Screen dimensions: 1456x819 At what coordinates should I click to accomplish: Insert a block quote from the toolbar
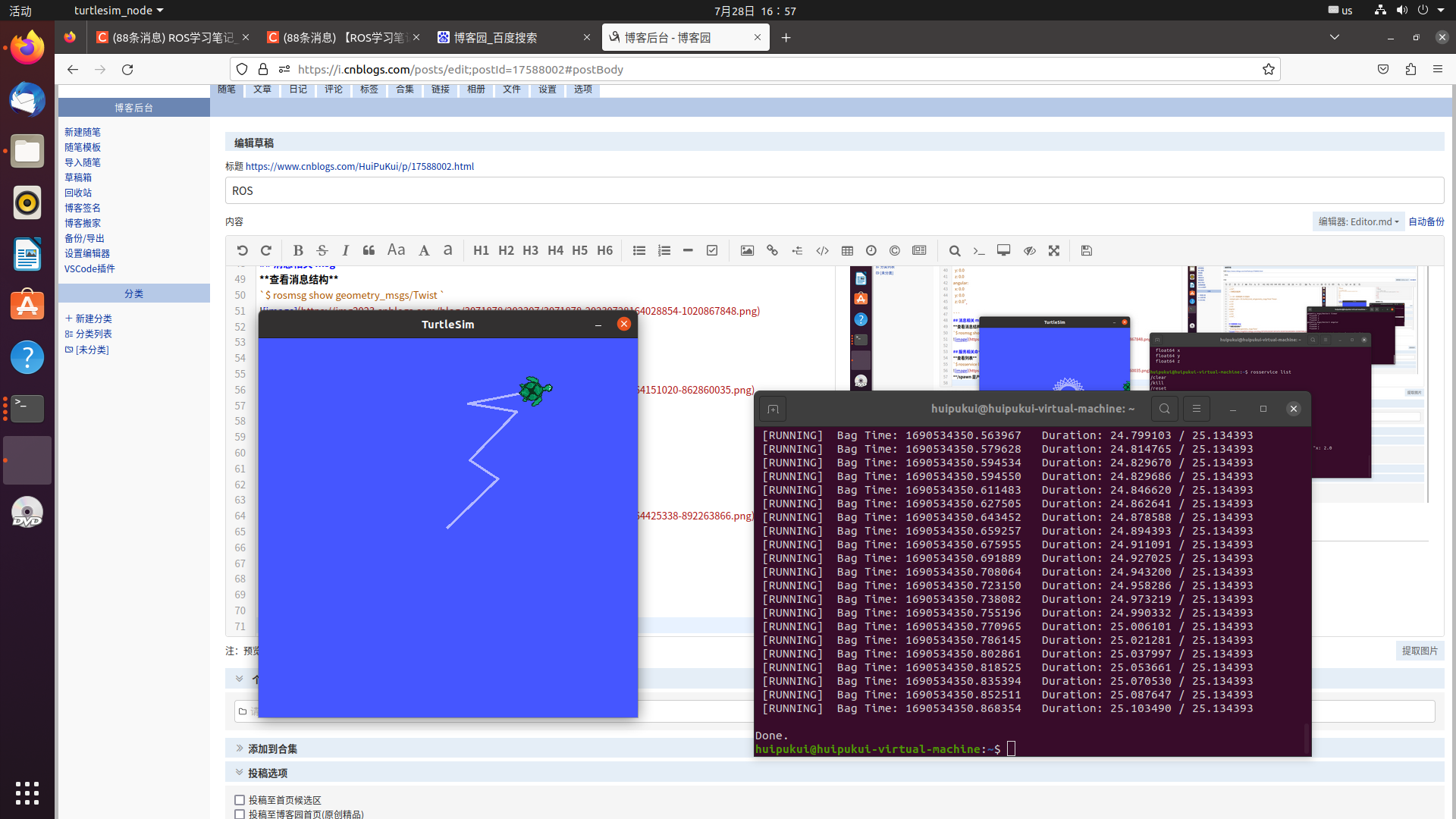(369, 250)
